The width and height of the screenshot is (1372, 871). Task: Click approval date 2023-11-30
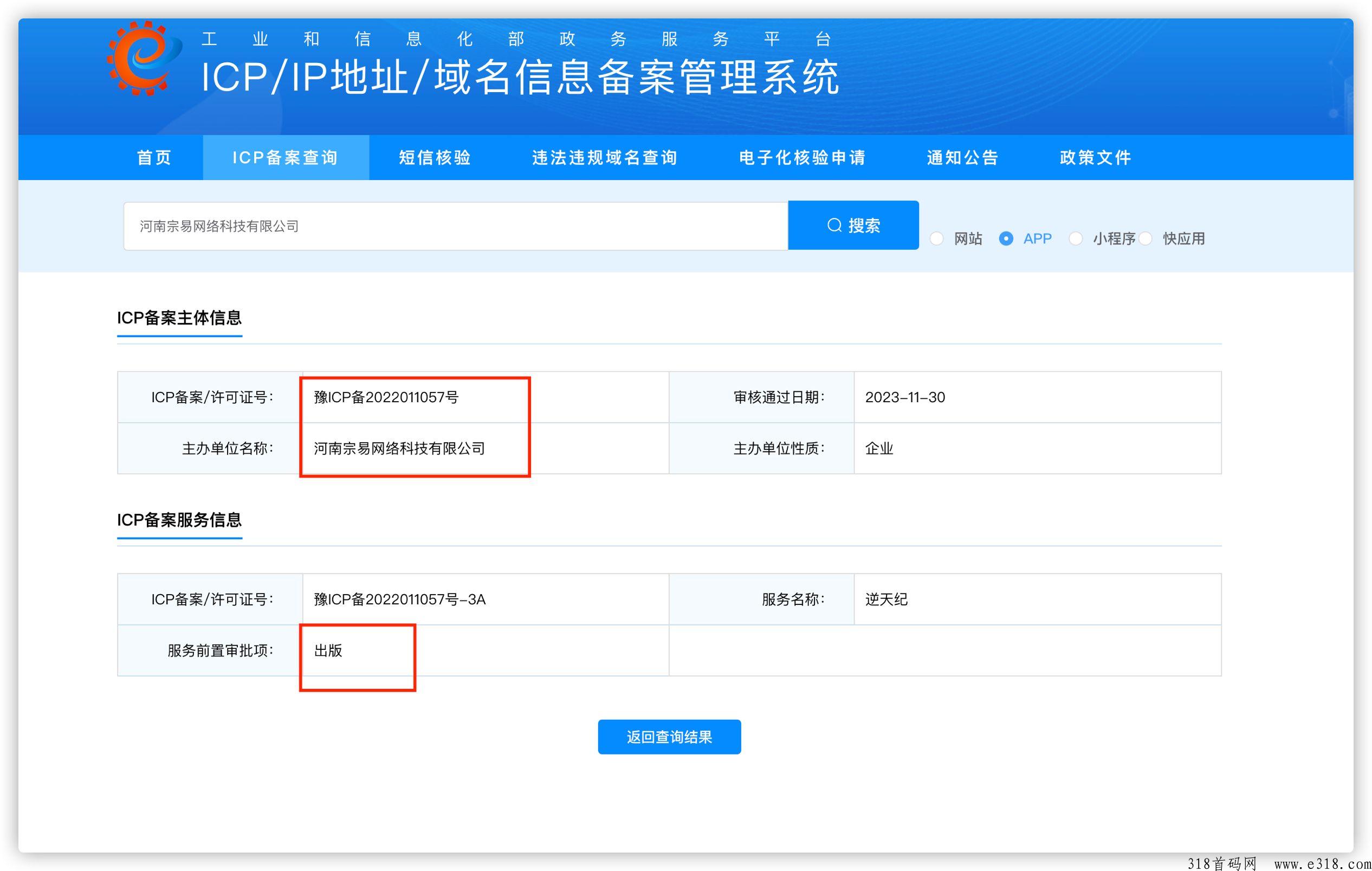pyautogui.click(x=905, y=397)
